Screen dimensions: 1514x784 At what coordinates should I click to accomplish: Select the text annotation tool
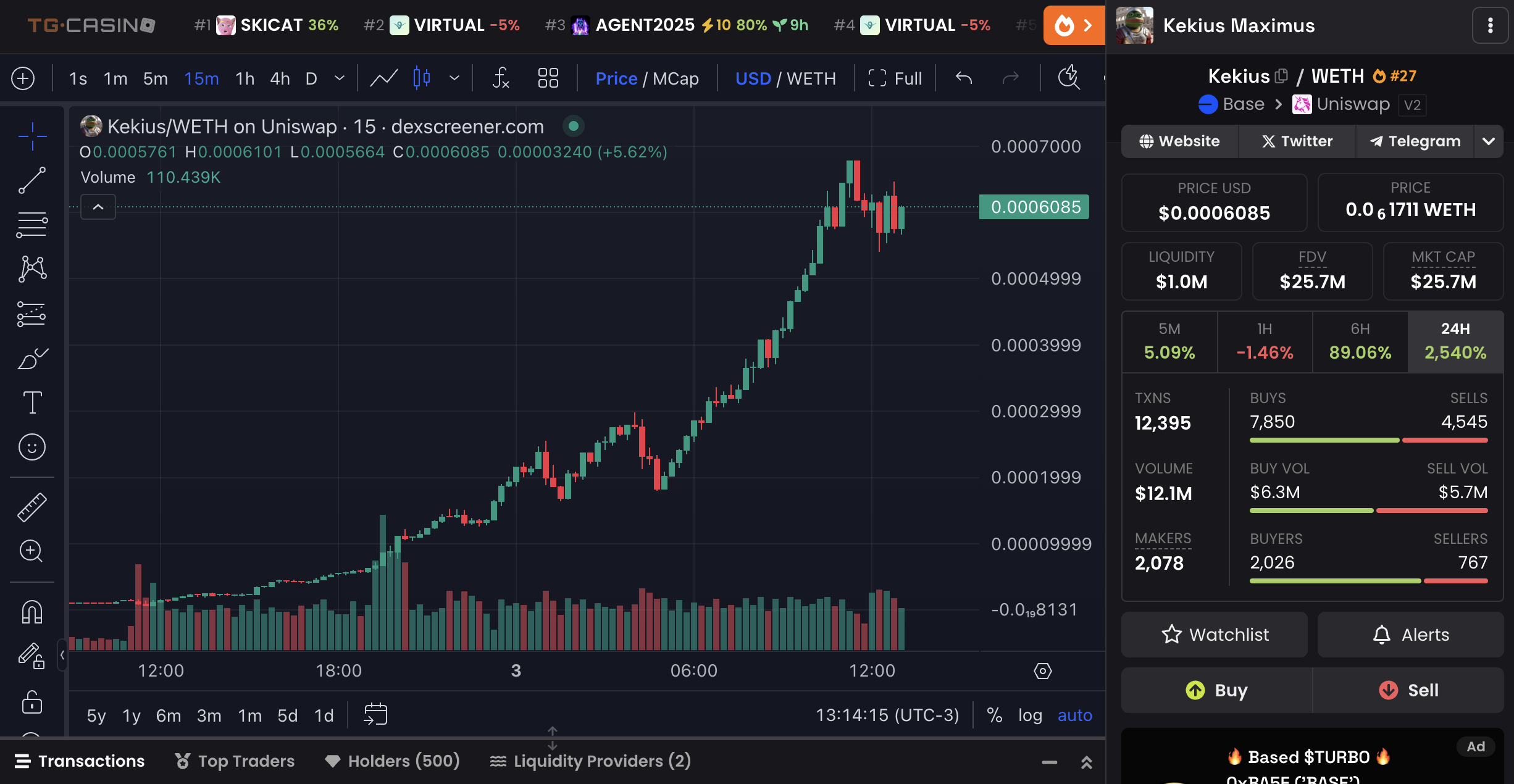pyautogui.click(x=32, y=402)
